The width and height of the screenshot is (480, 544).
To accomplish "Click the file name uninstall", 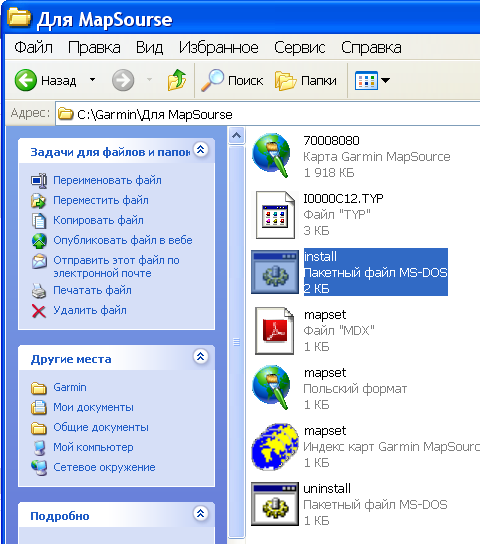I will click(327, 488).
